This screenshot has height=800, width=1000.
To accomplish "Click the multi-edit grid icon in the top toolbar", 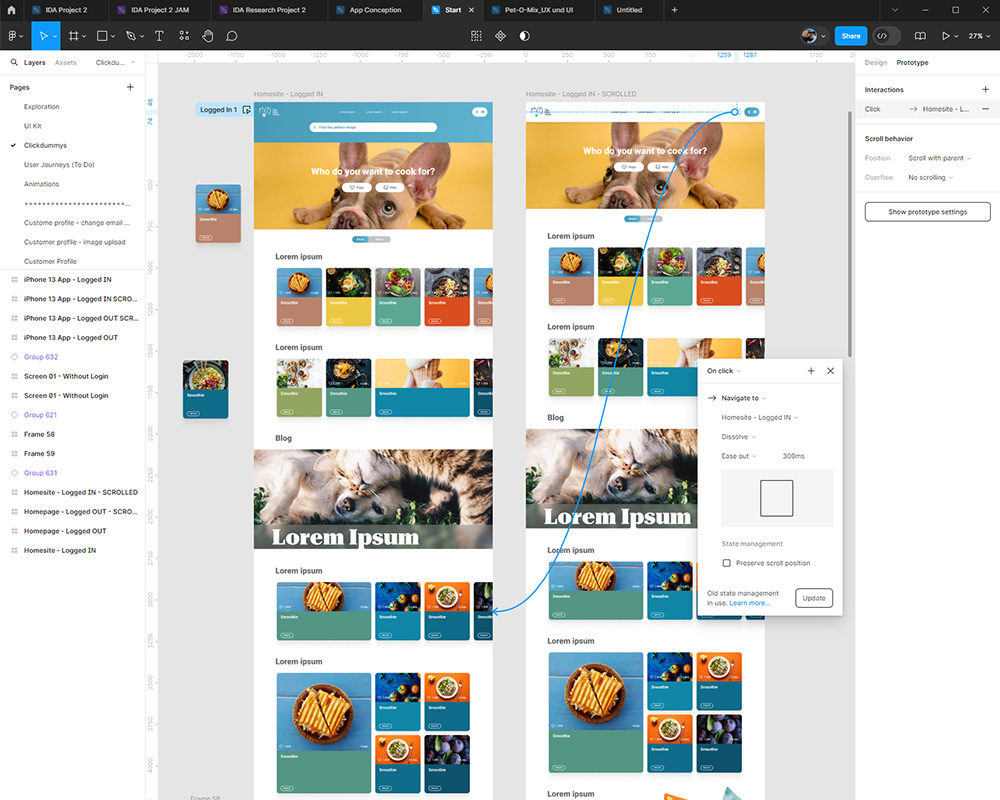I will tap(476, 36).
